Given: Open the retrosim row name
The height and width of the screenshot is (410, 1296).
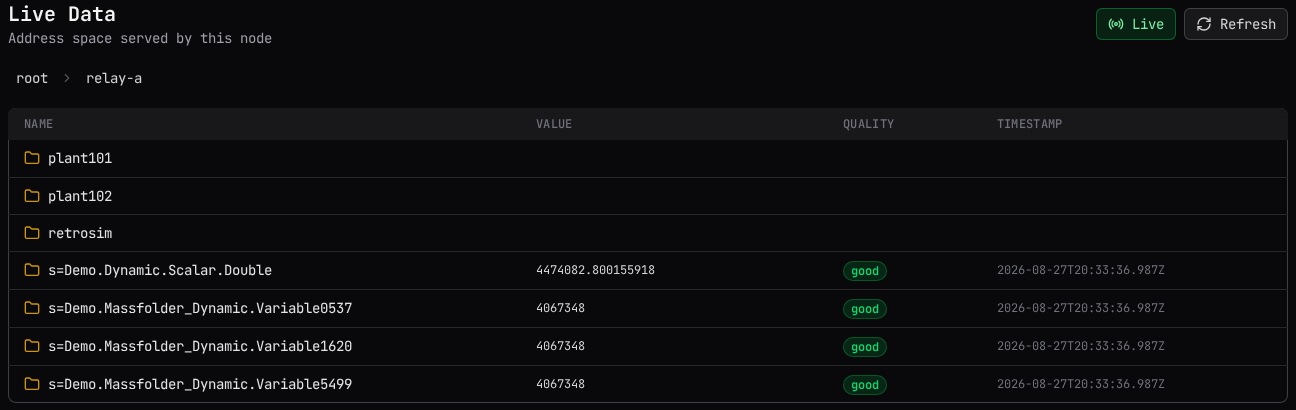Looking at the screenshot, I should point(80,233).
